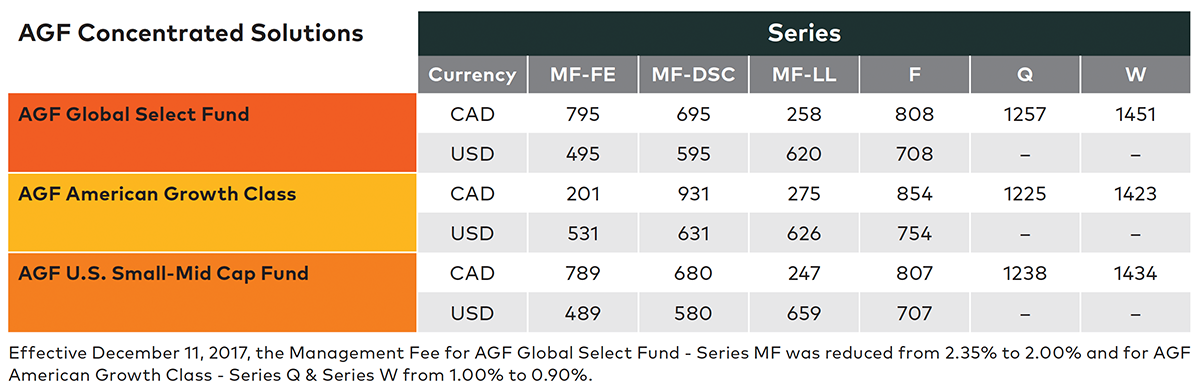
Task: Click the MF-FE column header
Action: pyautogui.click(x=581, y=74)
